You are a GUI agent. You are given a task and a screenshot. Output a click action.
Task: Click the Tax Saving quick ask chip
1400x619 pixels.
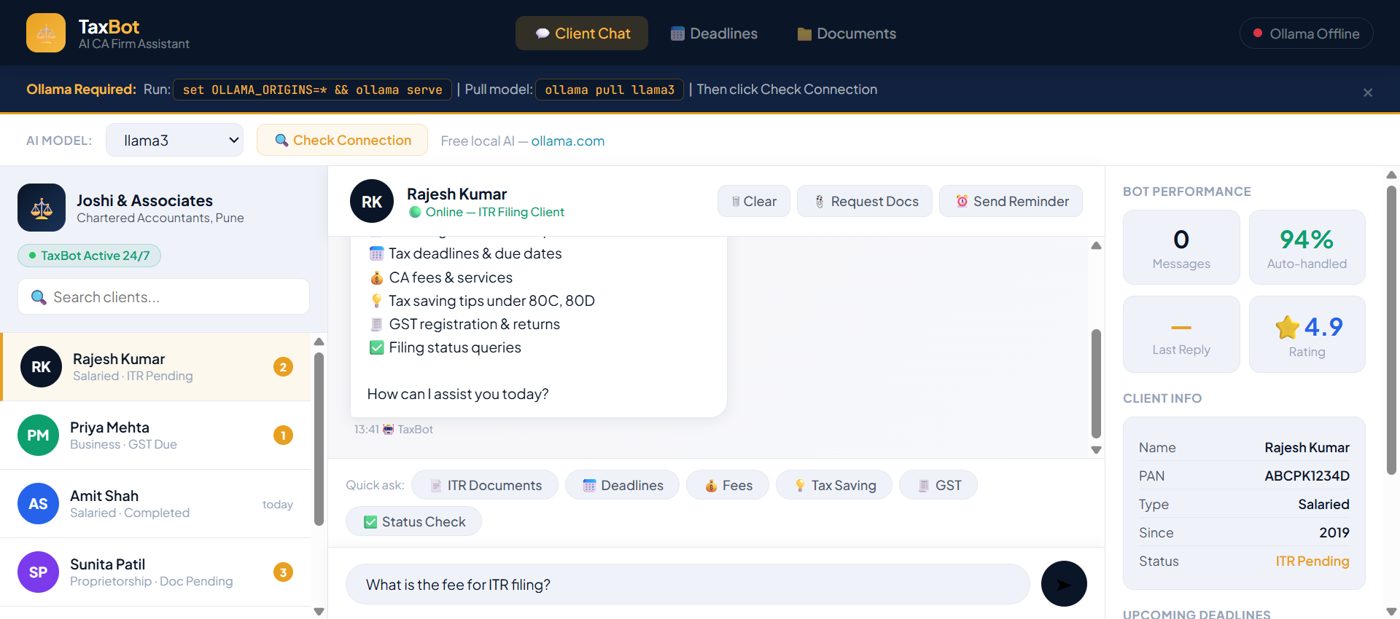click(x=834, y=485)
